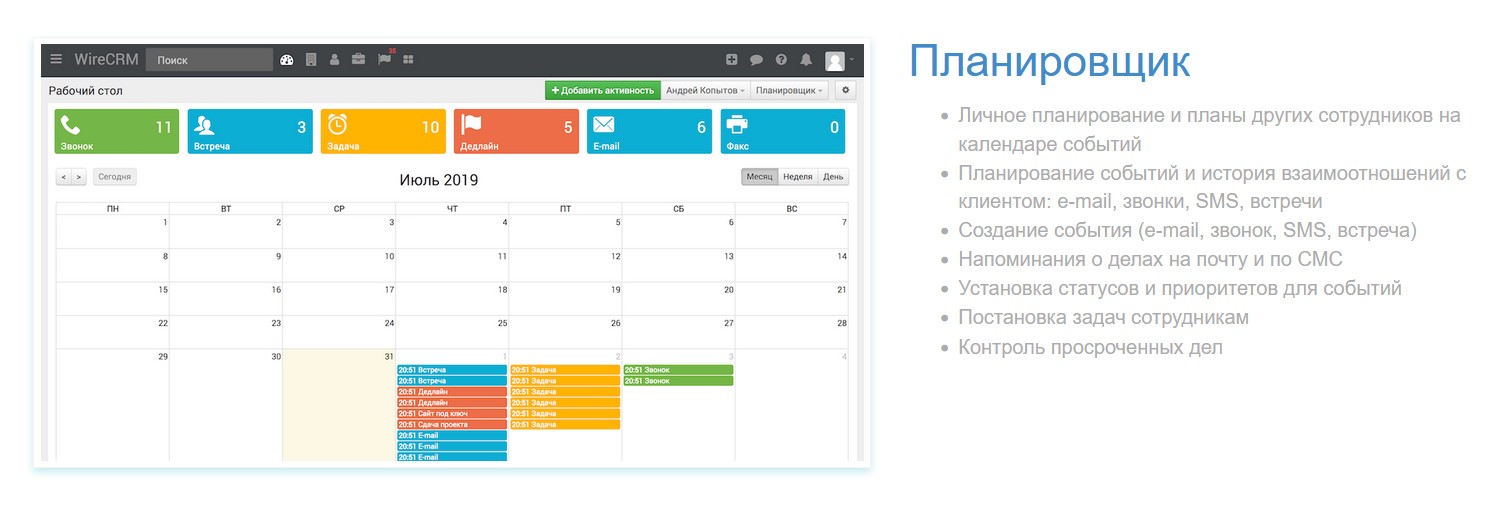This screenshot has width=1504, height=508.
Task: Click the Добавить активность button
Action: coord(603,91)
